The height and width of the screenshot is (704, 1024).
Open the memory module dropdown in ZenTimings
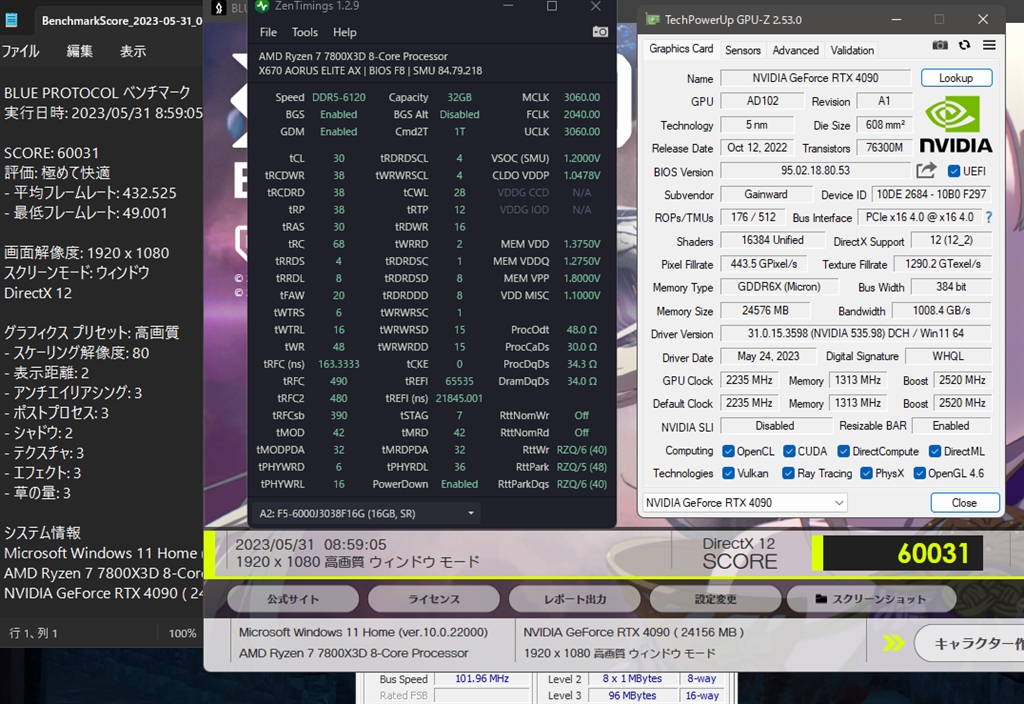pyautogui.click(x=366, y=513)
